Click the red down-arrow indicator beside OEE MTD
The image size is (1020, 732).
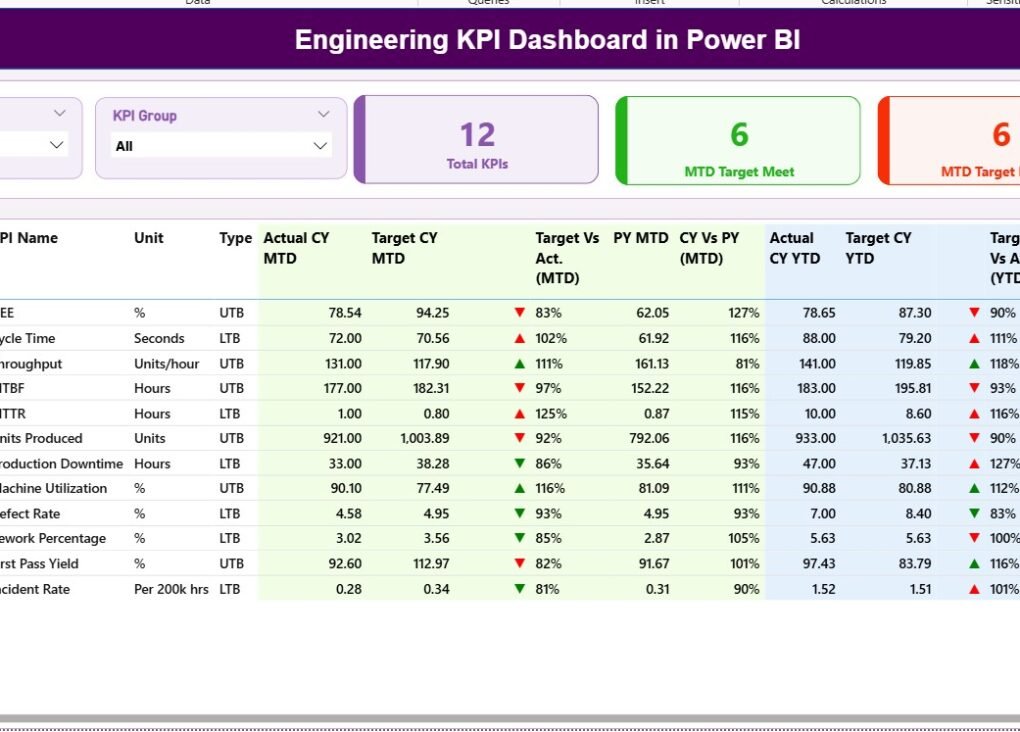(x=519, y=312)
